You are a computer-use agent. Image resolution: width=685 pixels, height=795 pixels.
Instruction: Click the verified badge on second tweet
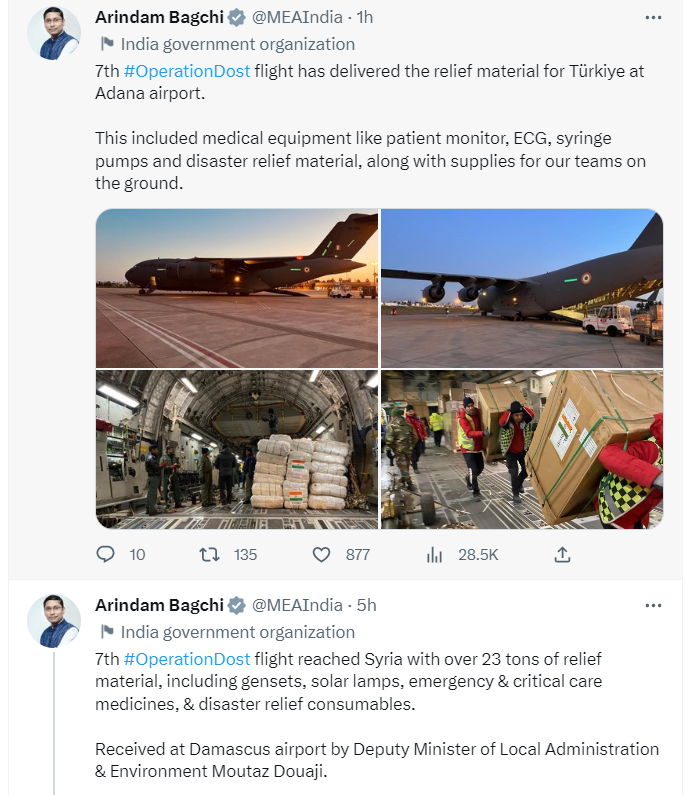(237, 606)
